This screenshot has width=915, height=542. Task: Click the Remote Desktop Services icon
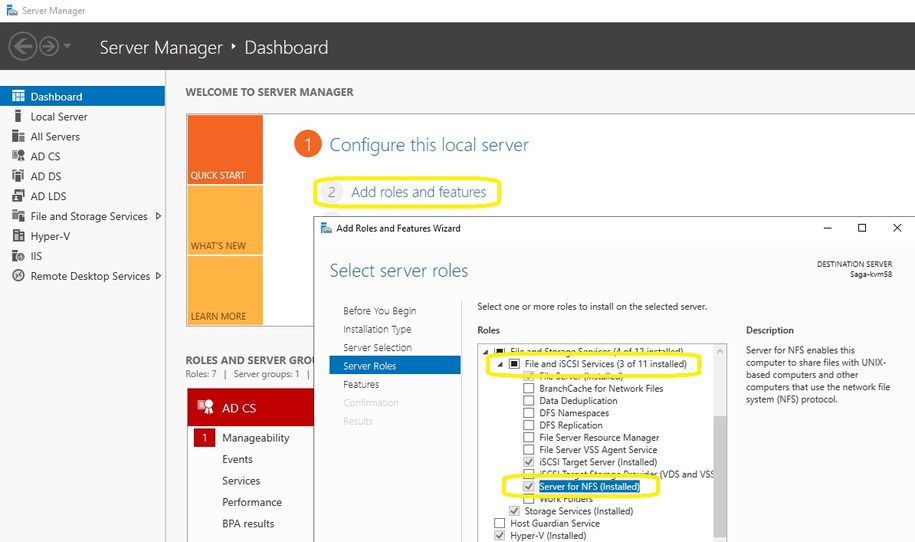click(18, 275)
